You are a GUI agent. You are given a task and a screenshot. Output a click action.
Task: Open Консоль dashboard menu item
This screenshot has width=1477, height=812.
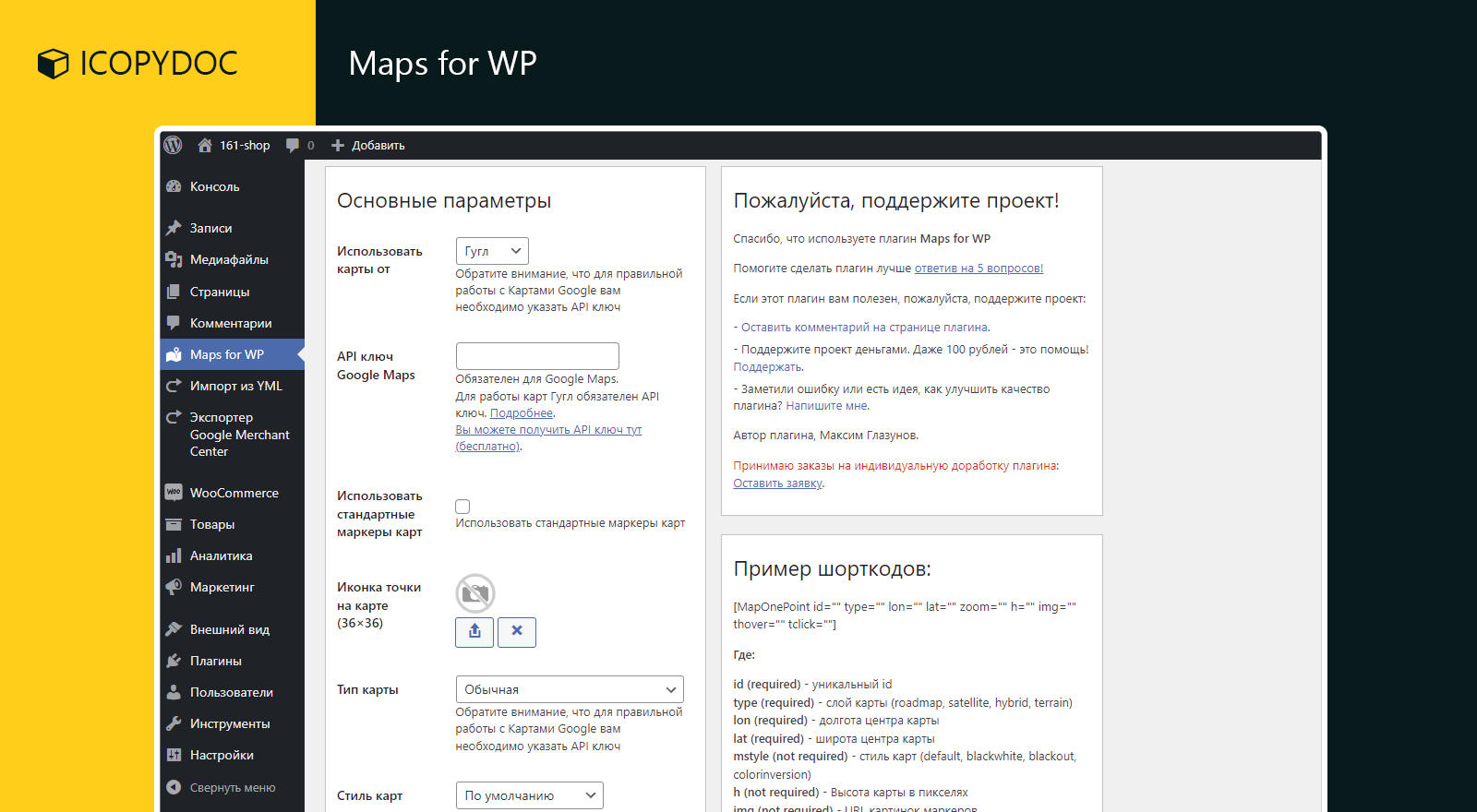coord(214,186)
